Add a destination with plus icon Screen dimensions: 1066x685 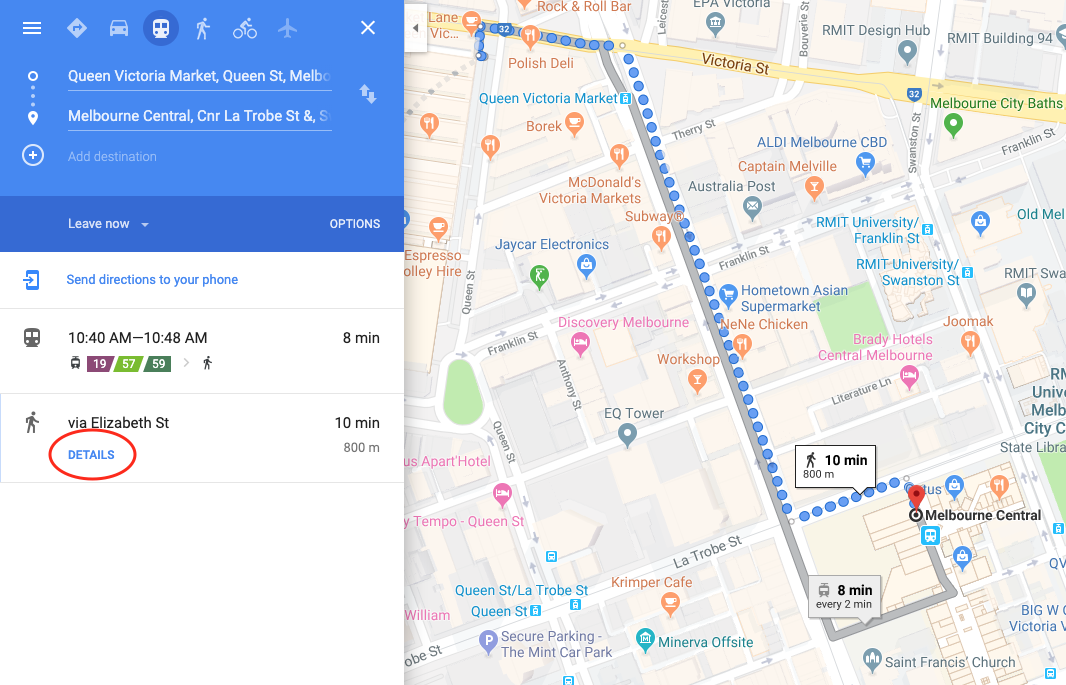33,156
